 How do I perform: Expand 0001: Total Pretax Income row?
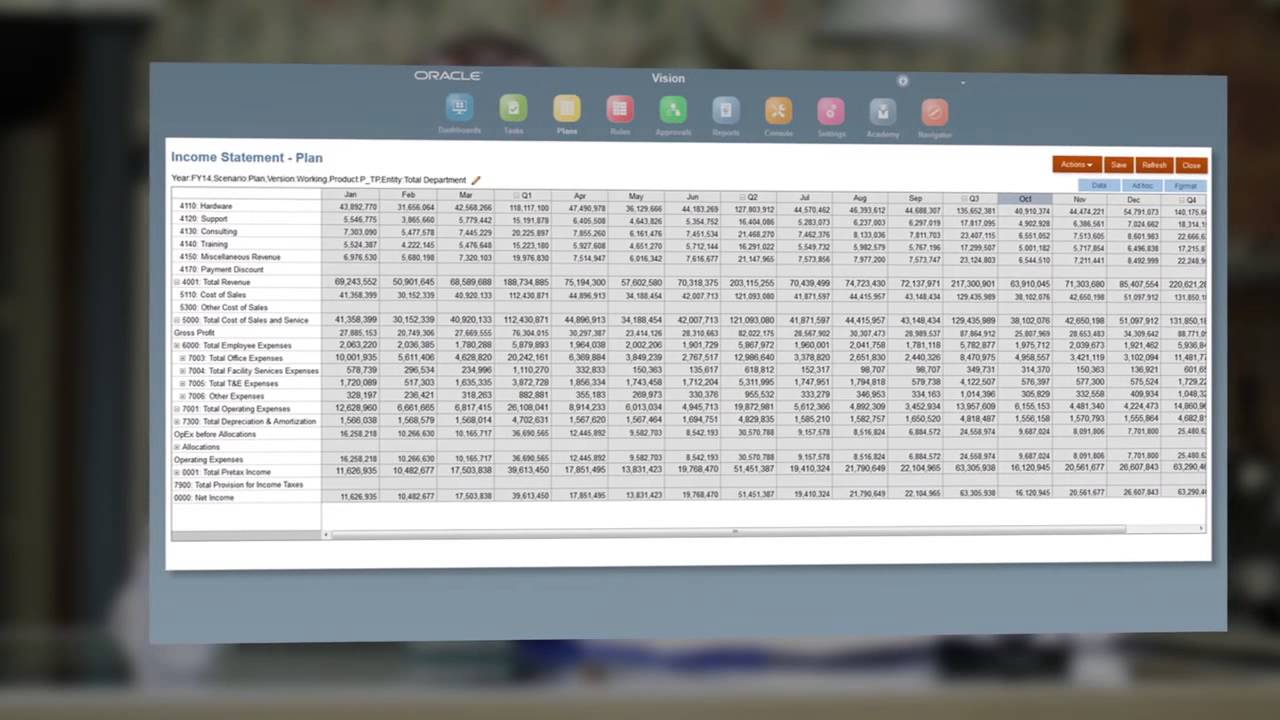177,472
